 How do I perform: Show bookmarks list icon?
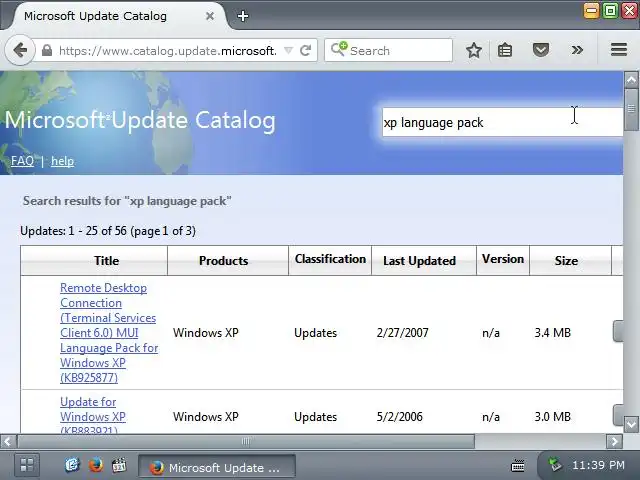click(x=505, y=50)
